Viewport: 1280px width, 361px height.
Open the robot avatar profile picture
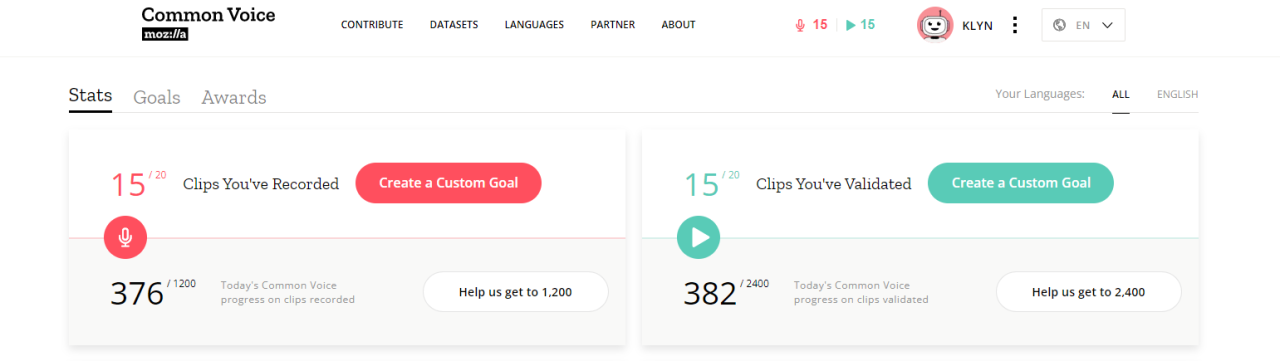point(935,25)
